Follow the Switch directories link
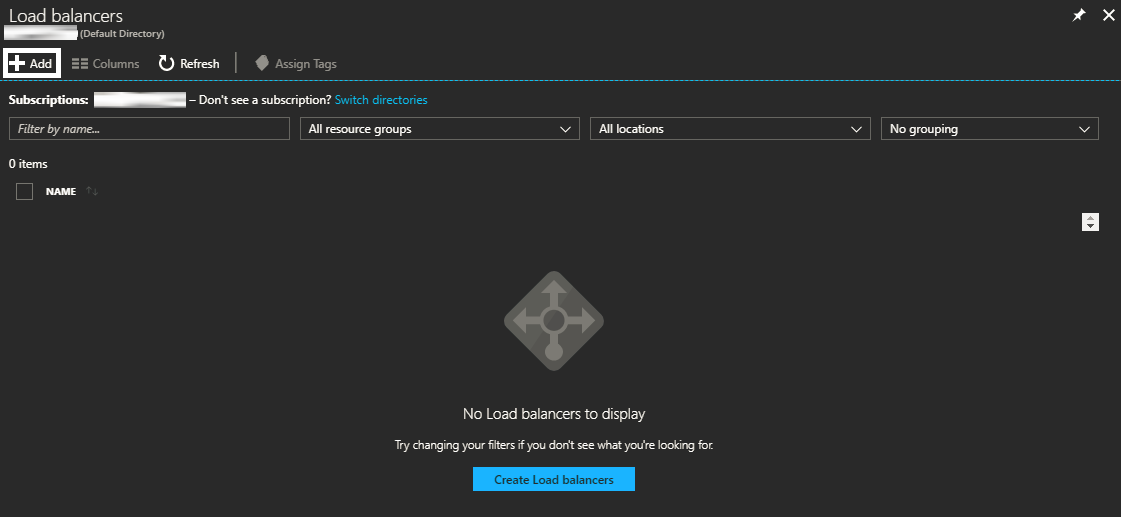 (x=381, y=100)
